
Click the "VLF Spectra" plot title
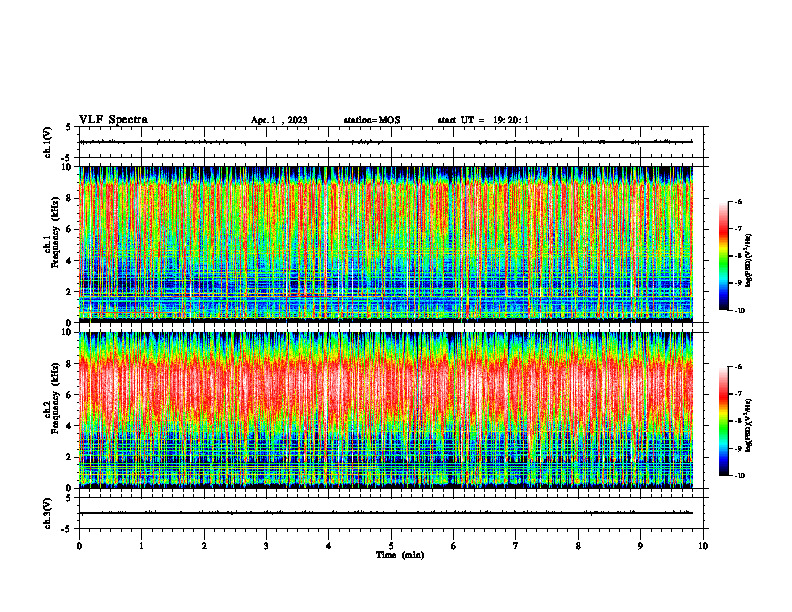tap(113, 120)
